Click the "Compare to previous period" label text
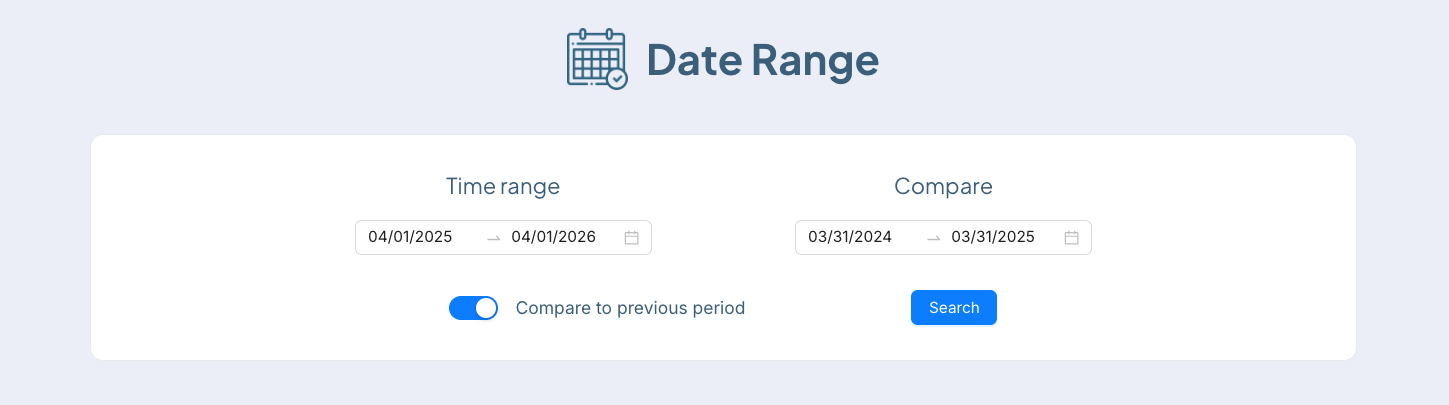 [630, 308]
